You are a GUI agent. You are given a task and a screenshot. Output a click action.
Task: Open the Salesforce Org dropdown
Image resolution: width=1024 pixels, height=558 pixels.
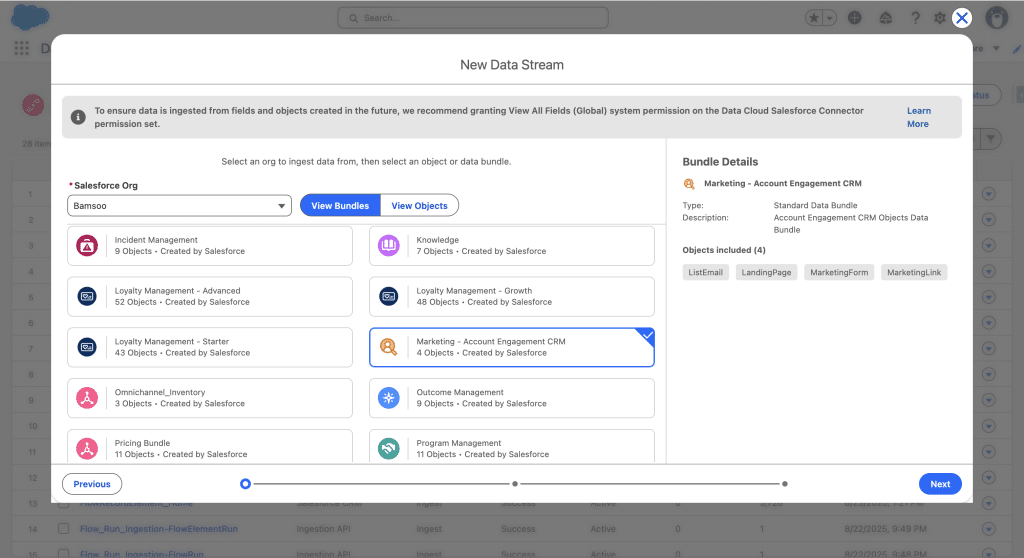pos(179,206)
